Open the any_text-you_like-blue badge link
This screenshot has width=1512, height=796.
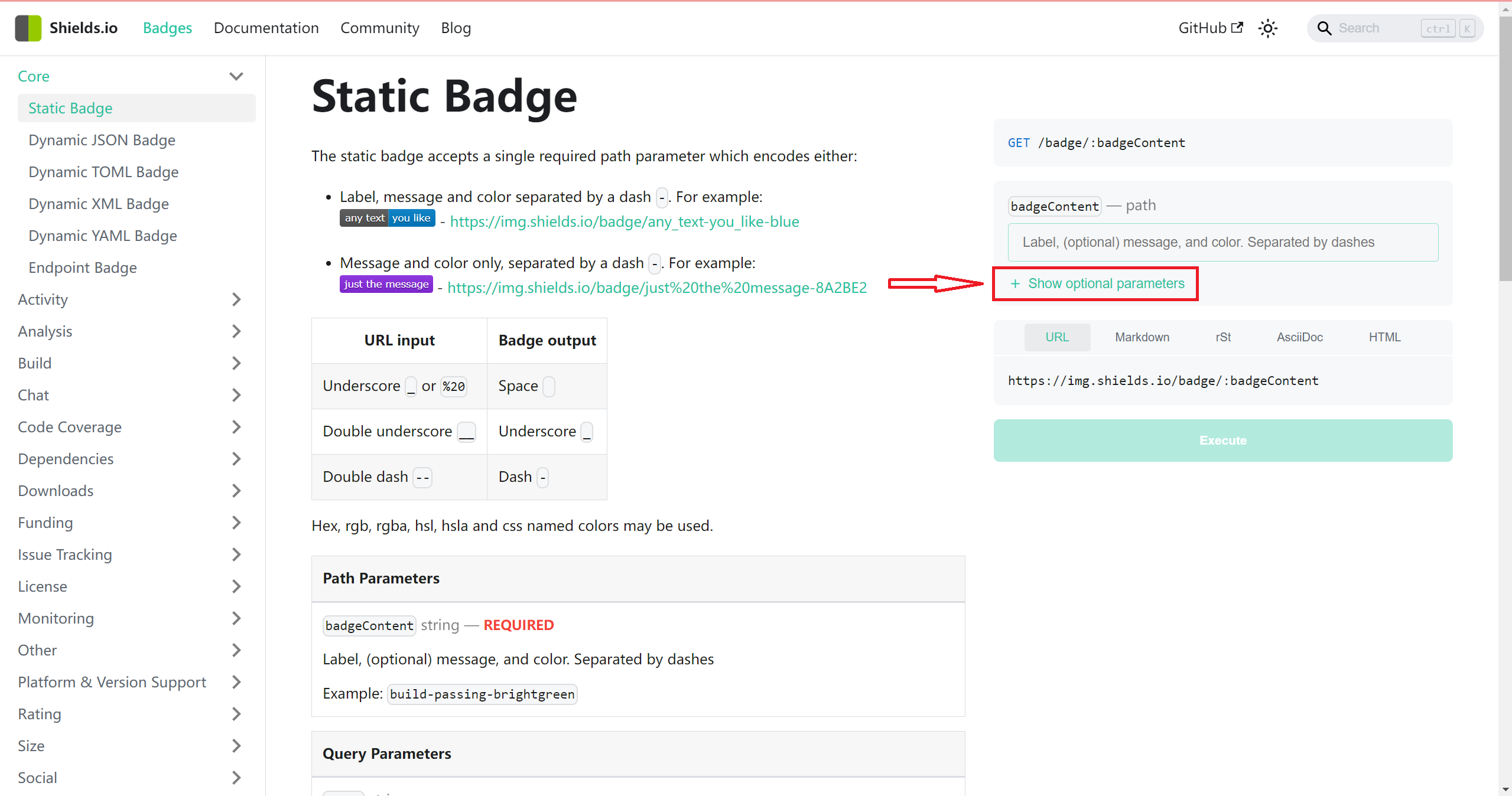point(624,221)
